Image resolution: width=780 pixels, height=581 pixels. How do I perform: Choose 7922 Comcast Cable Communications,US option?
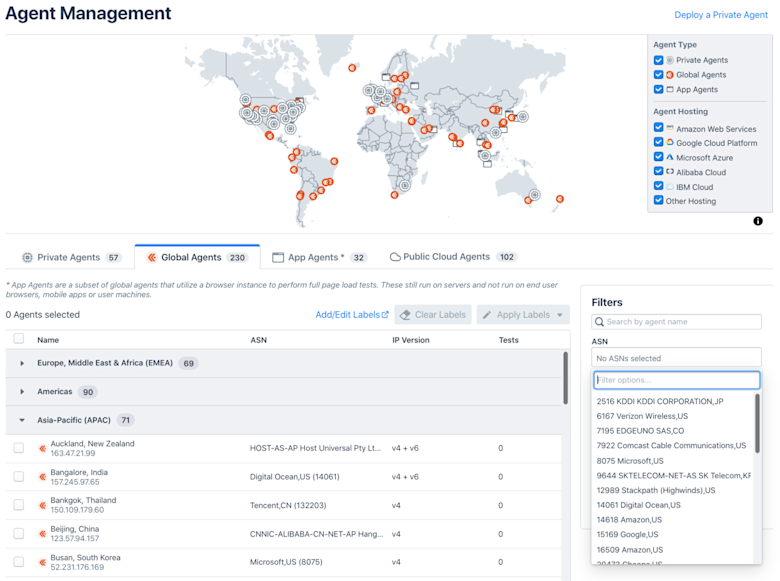pyautogui.click(x=671, y=445)
